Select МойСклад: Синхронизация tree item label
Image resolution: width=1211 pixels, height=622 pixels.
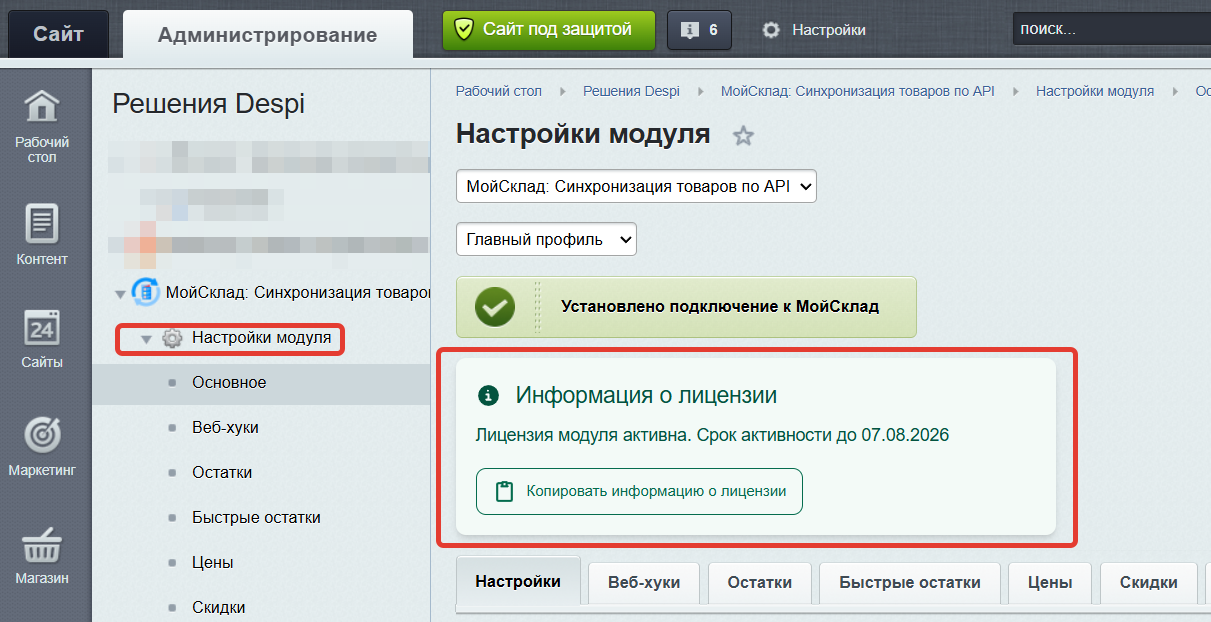[297, 293]
